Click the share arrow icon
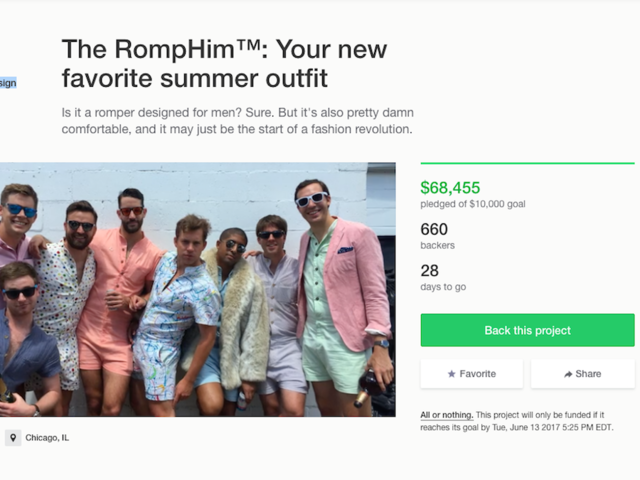Viewport: 640px width, 480px height. (x=568, y=374)
